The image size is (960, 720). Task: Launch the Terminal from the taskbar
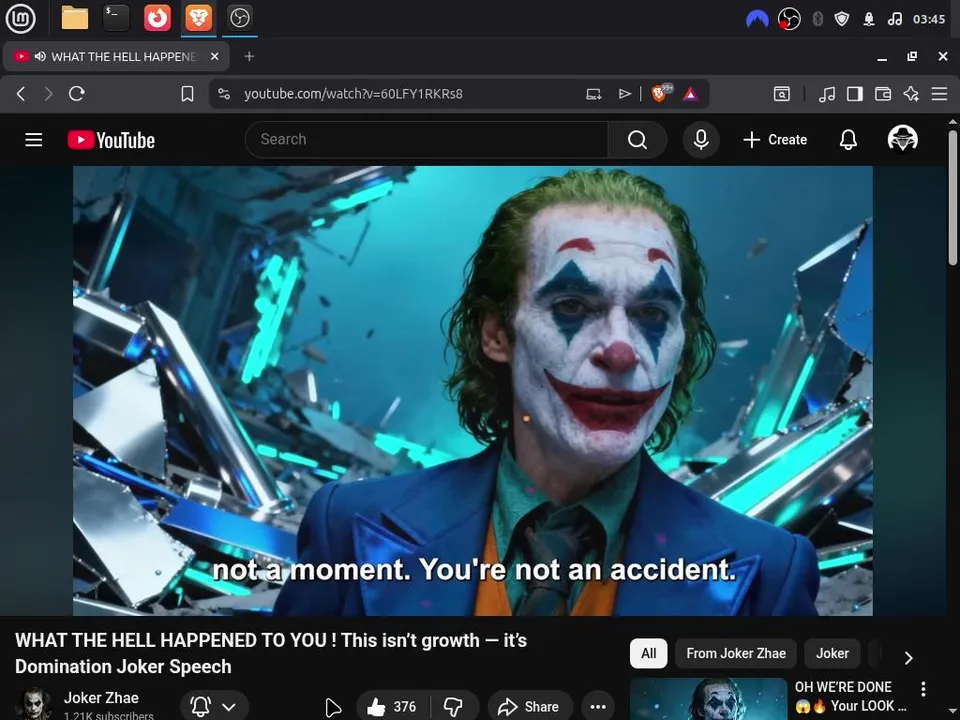(x=116, y=18)
